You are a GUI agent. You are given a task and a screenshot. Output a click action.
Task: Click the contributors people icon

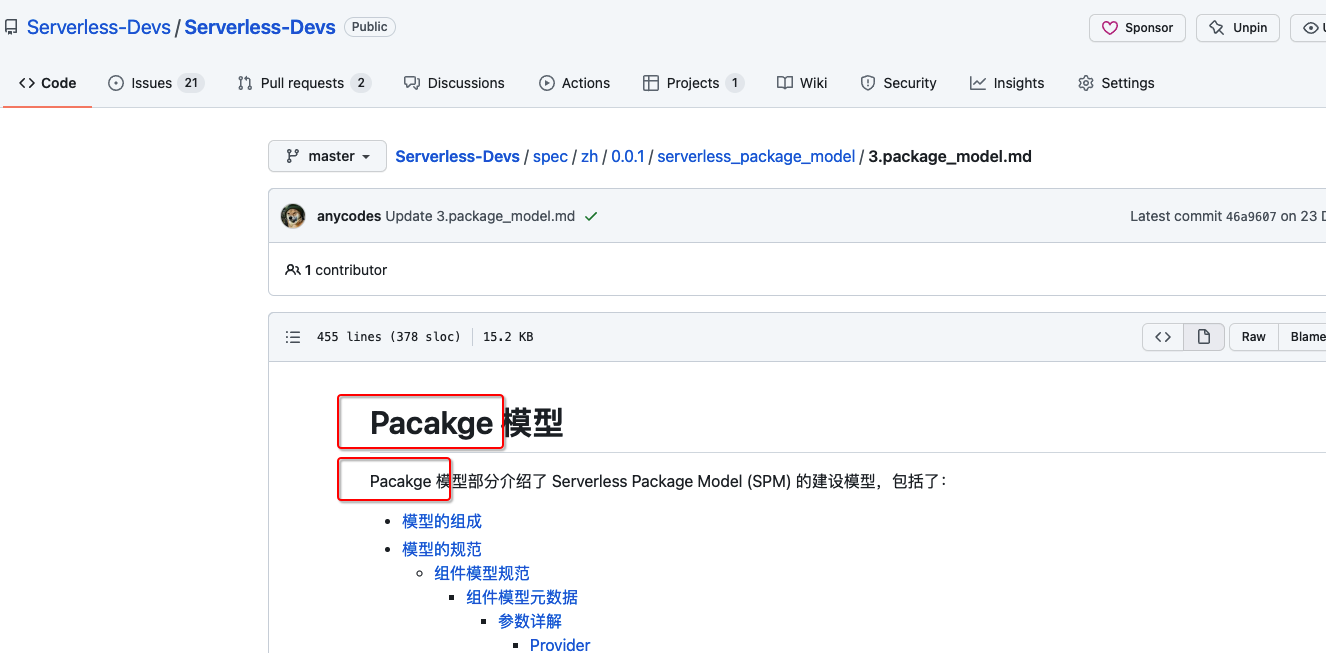[292, 269]
